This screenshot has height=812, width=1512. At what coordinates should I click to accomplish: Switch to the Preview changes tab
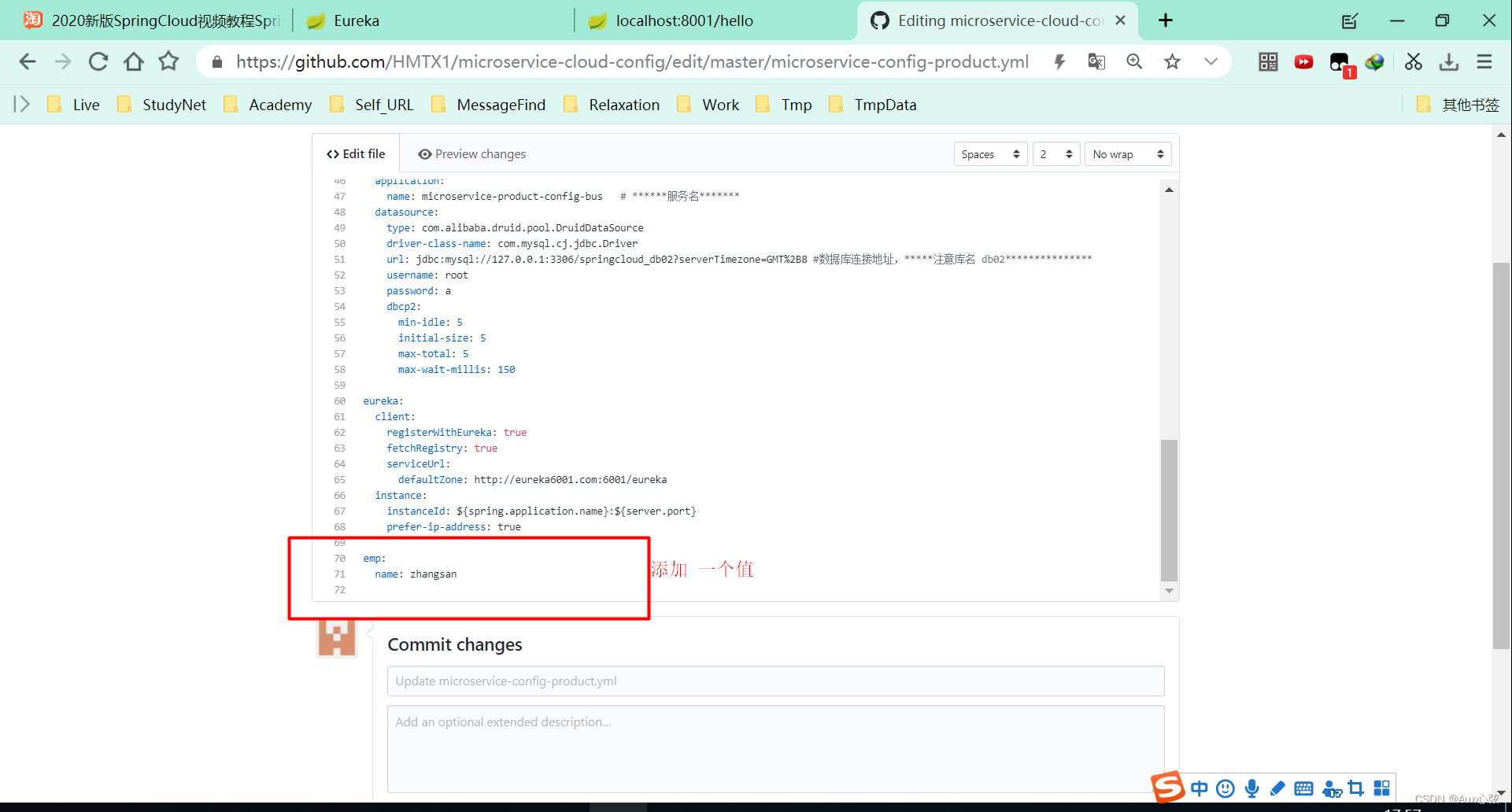coord(471,153)
